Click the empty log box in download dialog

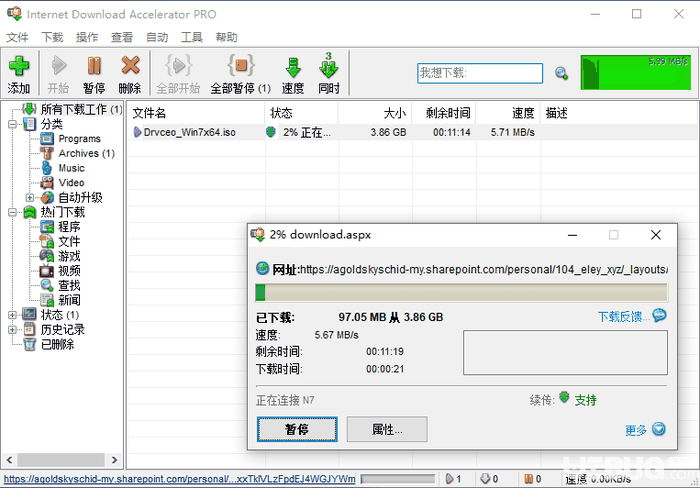click(x=565, y=352)
